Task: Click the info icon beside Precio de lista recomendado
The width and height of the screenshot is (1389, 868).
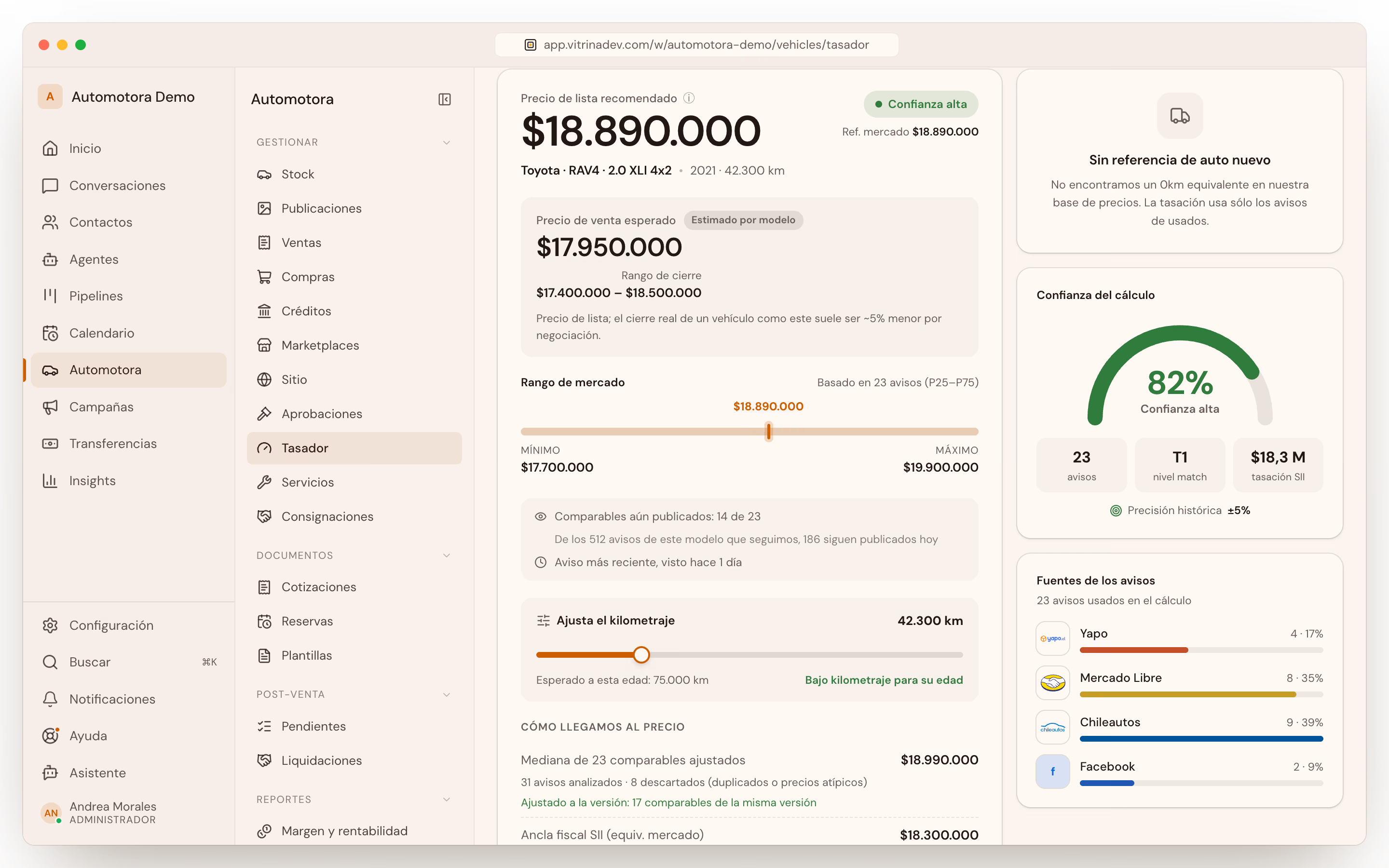Action: pyautogui.click(x=689, y=98)
